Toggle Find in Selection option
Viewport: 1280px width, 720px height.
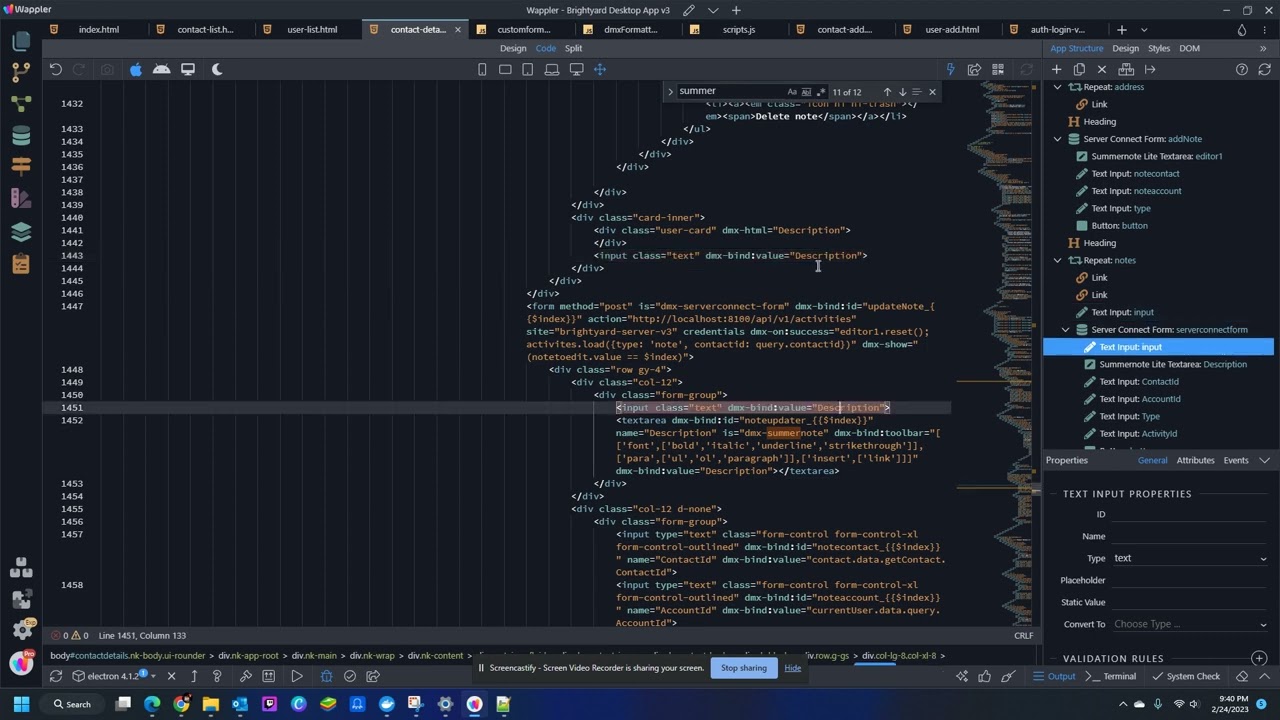(917, 92)
